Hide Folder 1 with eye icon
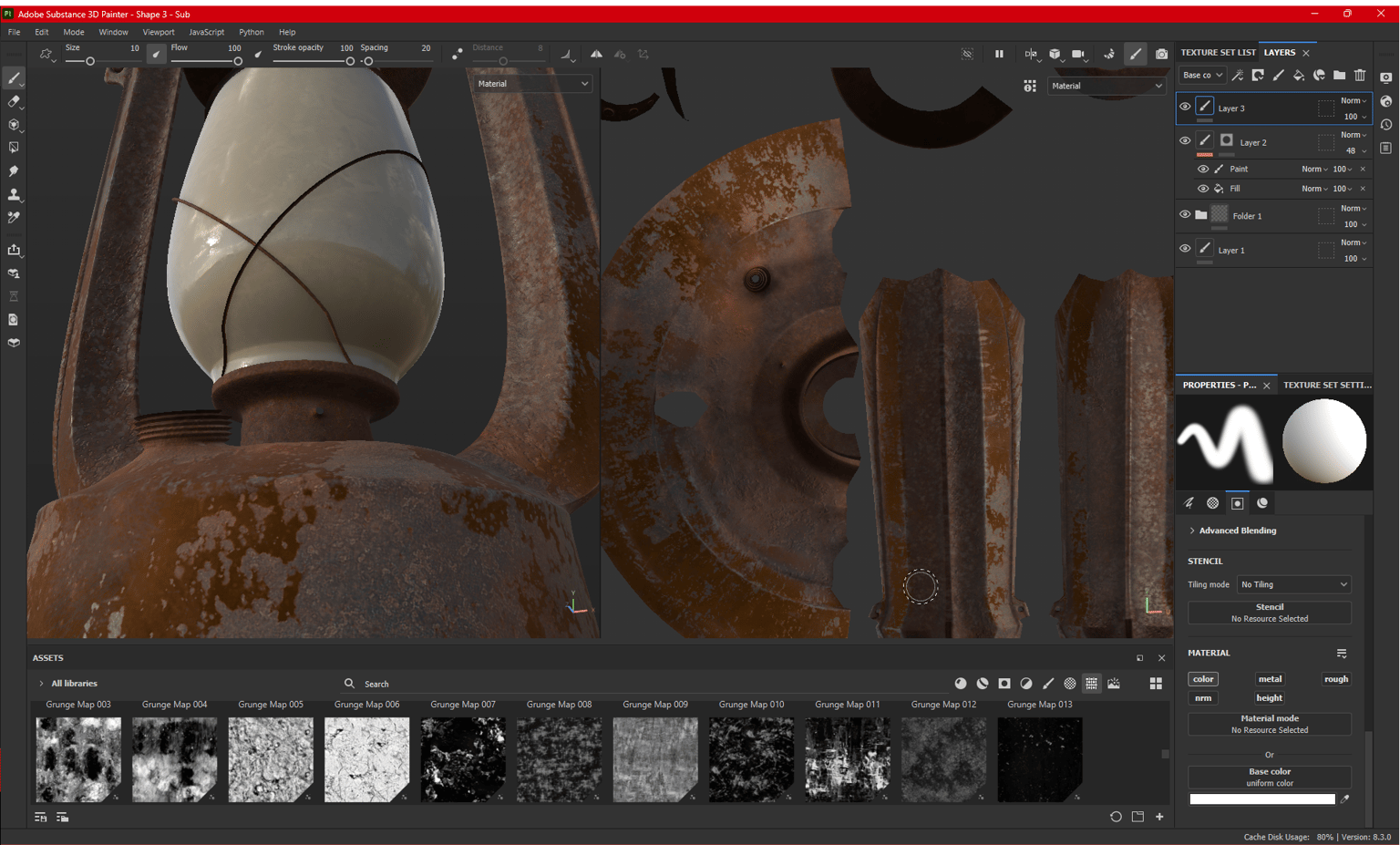 coord(1185,214)
